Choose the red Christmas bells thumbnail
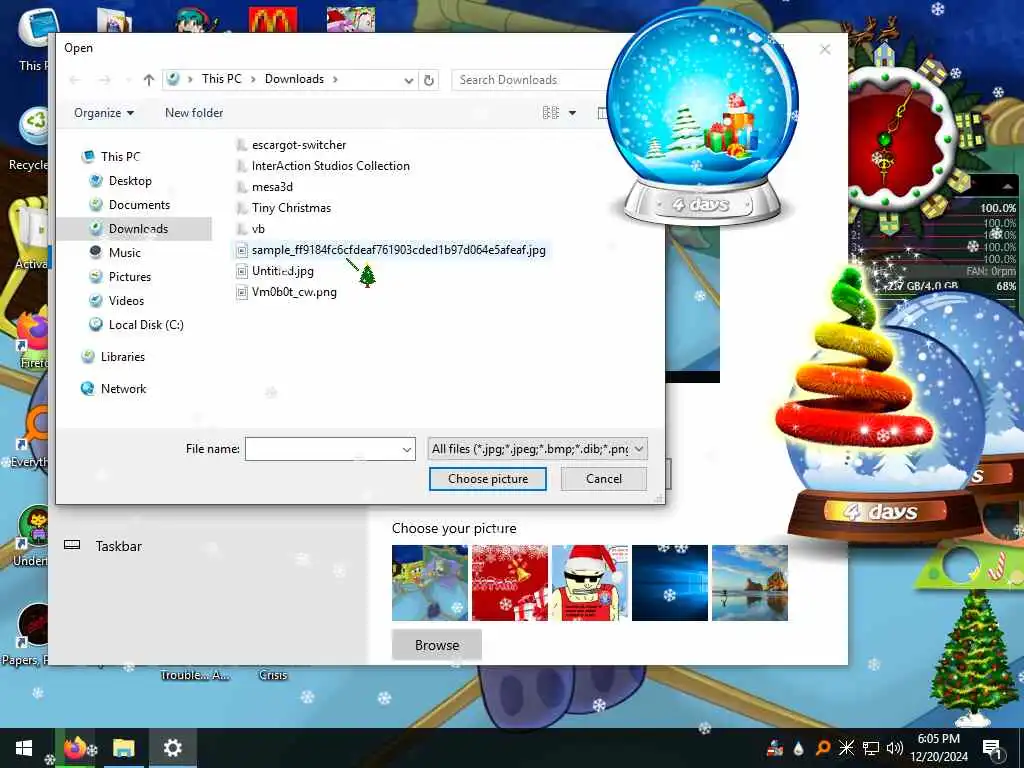 (510, 583)
